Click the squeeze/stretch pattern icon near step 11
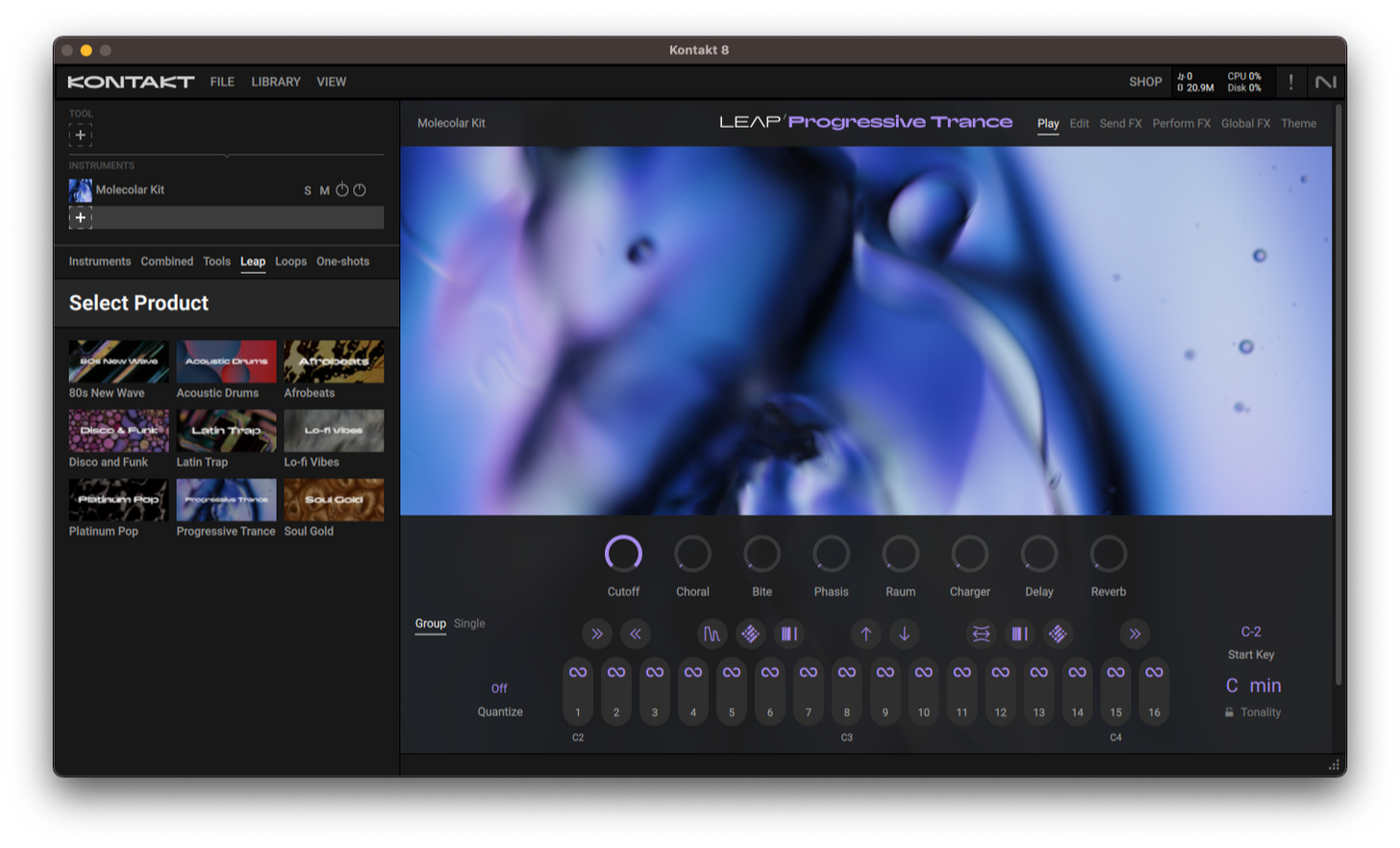Image resolution: width=1400 pixels, height=848 pixels. 981,634
